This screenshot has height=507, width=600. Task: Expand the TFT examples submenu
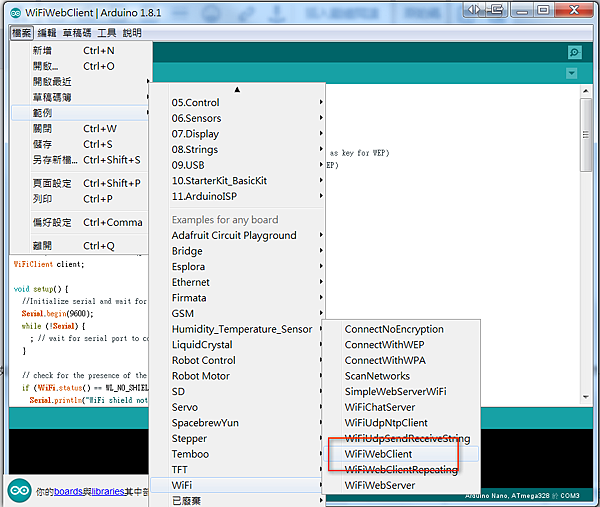click(x=237, y=470)
